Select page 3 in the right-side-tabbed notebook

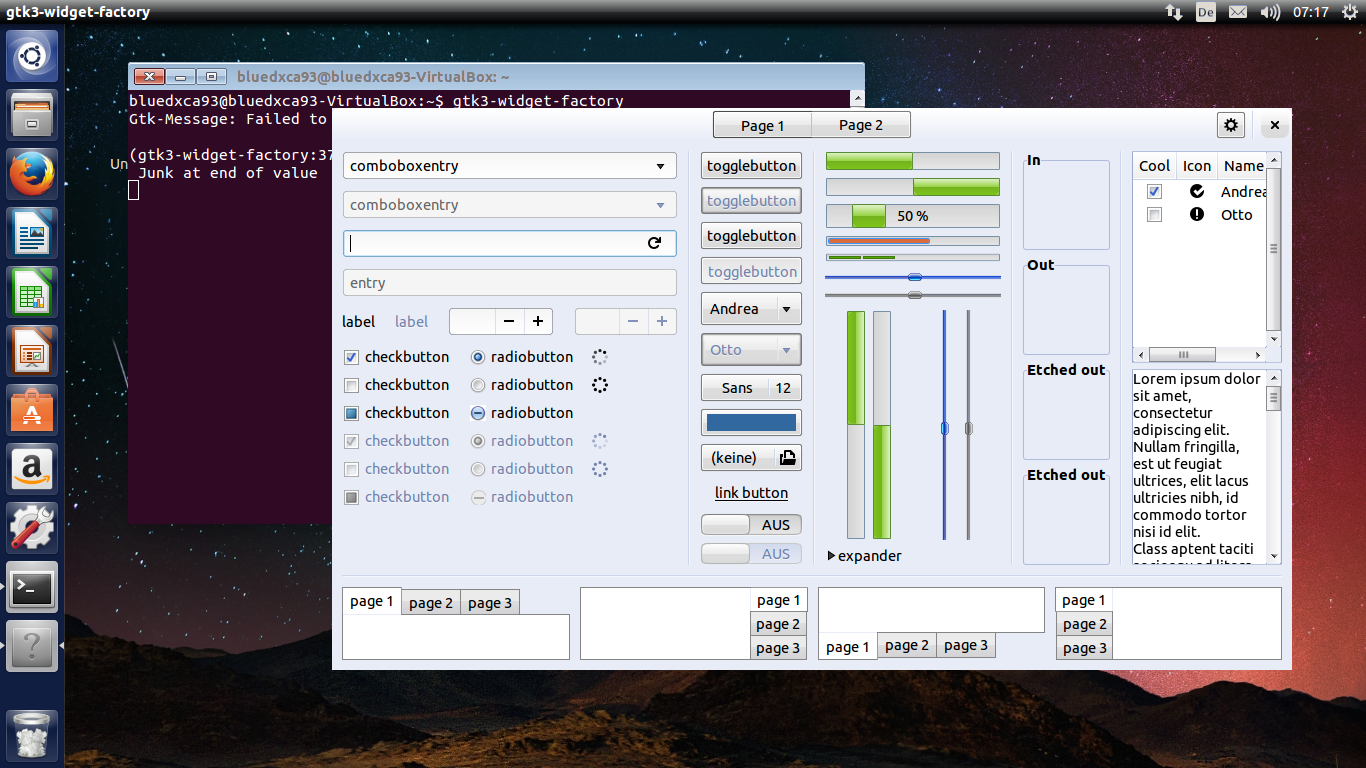778,648
